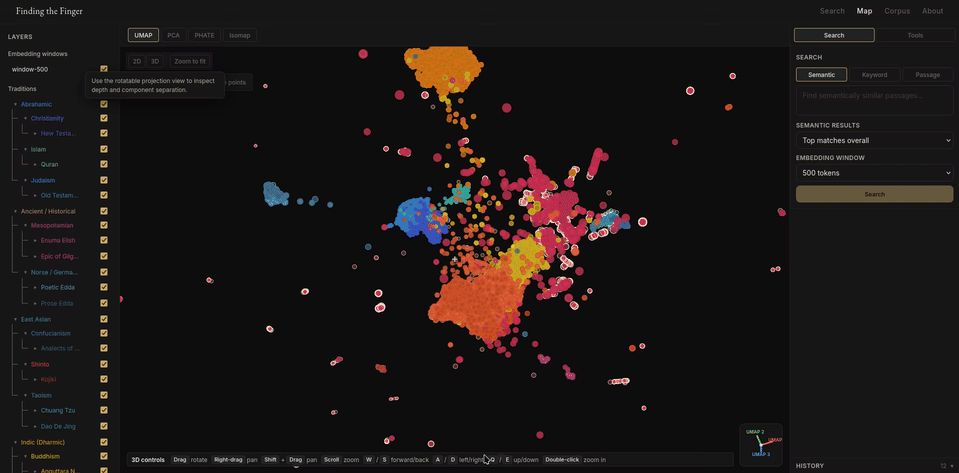The image size is (959, 473).
Task: Choose the Keyword search mode
Action: (x=874, y=75)
